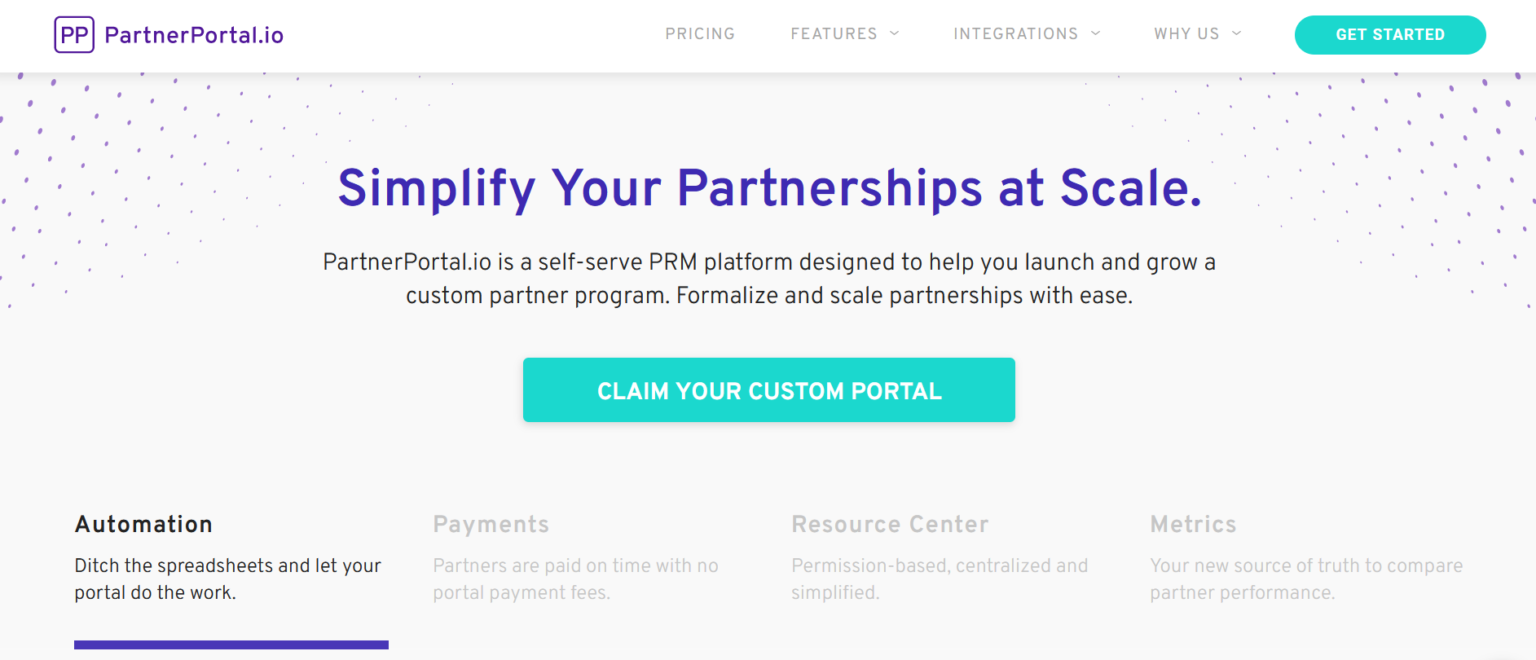Screen dimensions: 1536x660
Task: Open homepage via the PartnerPortal.io wordmark
Action: coord(195,34)
